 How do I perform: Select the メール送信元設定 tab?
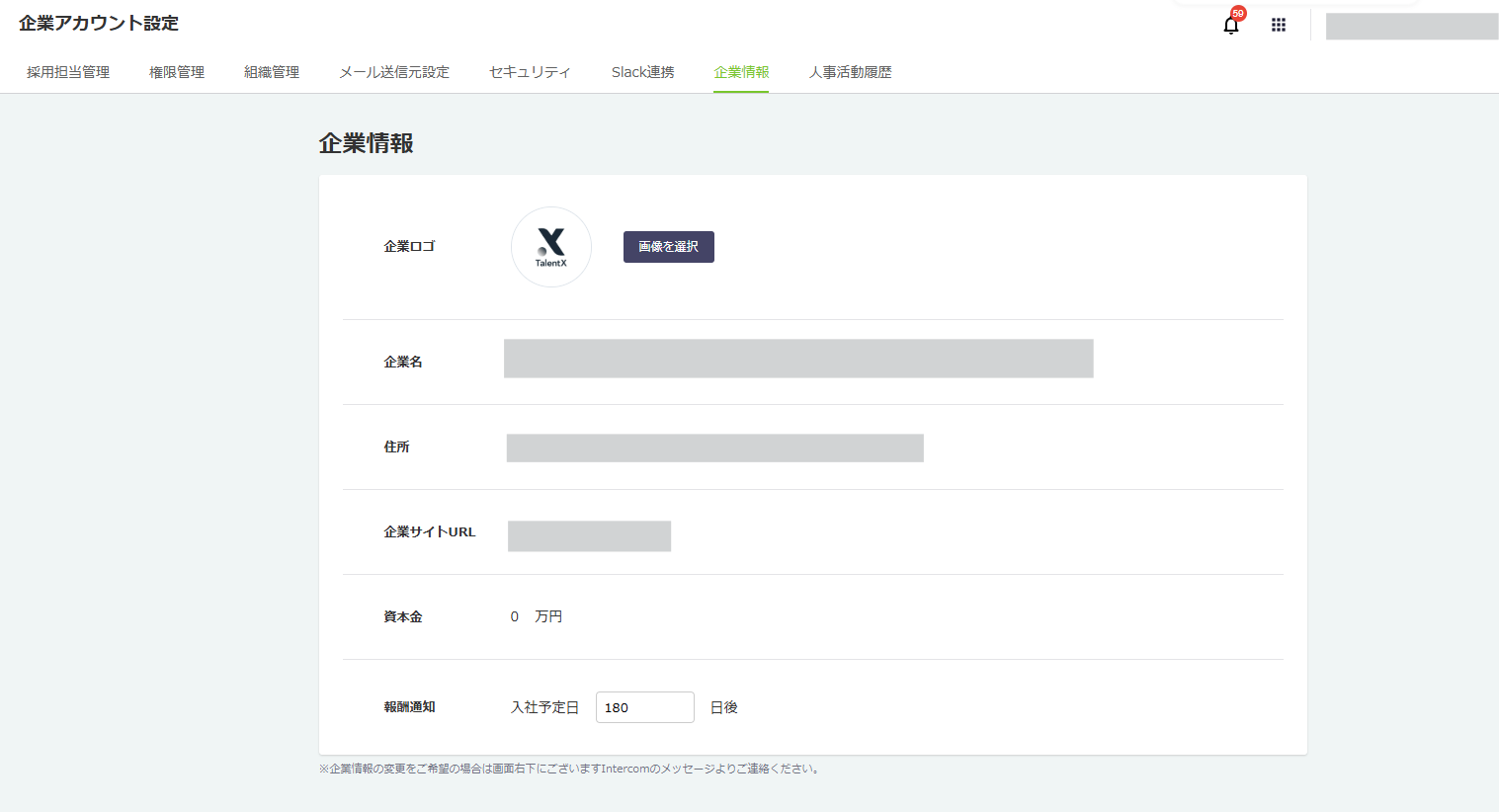click(394, 72)
